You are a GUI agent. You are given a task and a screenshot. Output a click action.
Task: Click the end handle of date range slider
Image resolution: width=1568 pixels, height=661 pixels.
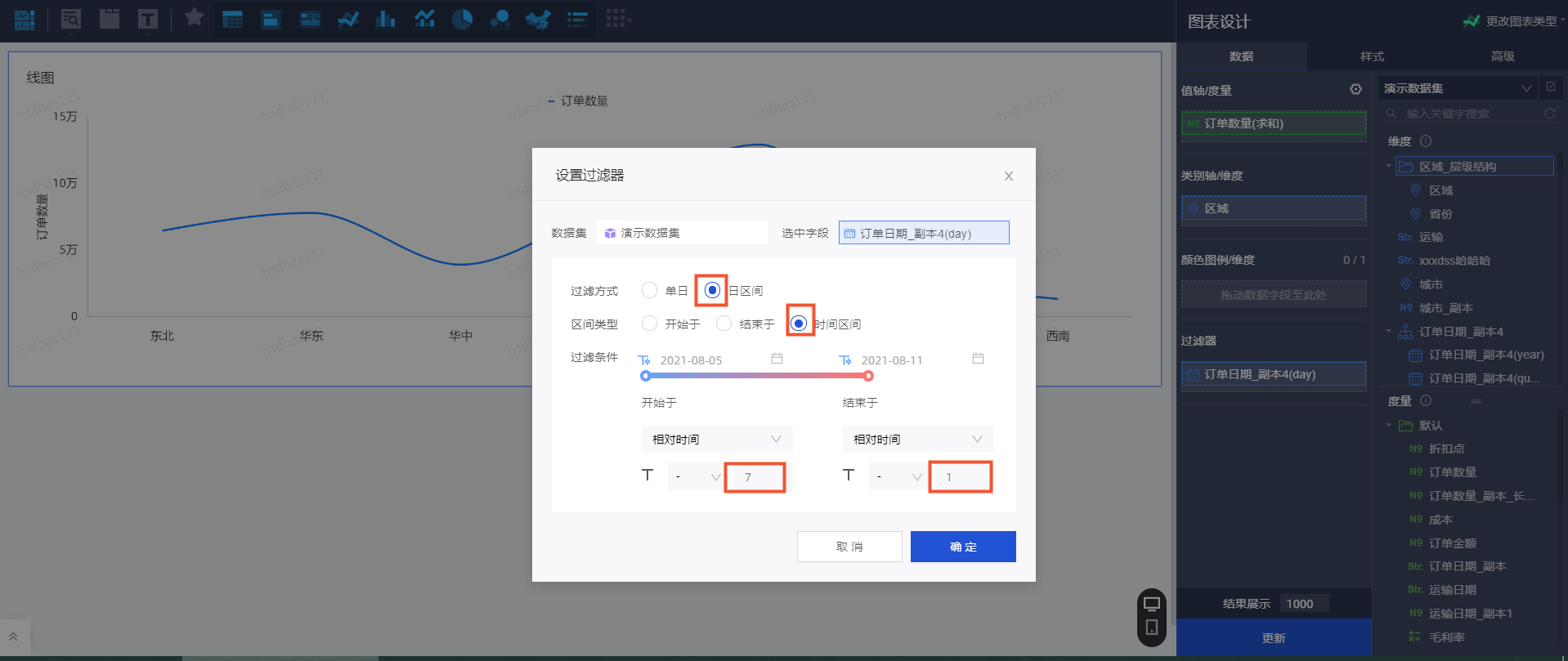click(x=868, y=376)
